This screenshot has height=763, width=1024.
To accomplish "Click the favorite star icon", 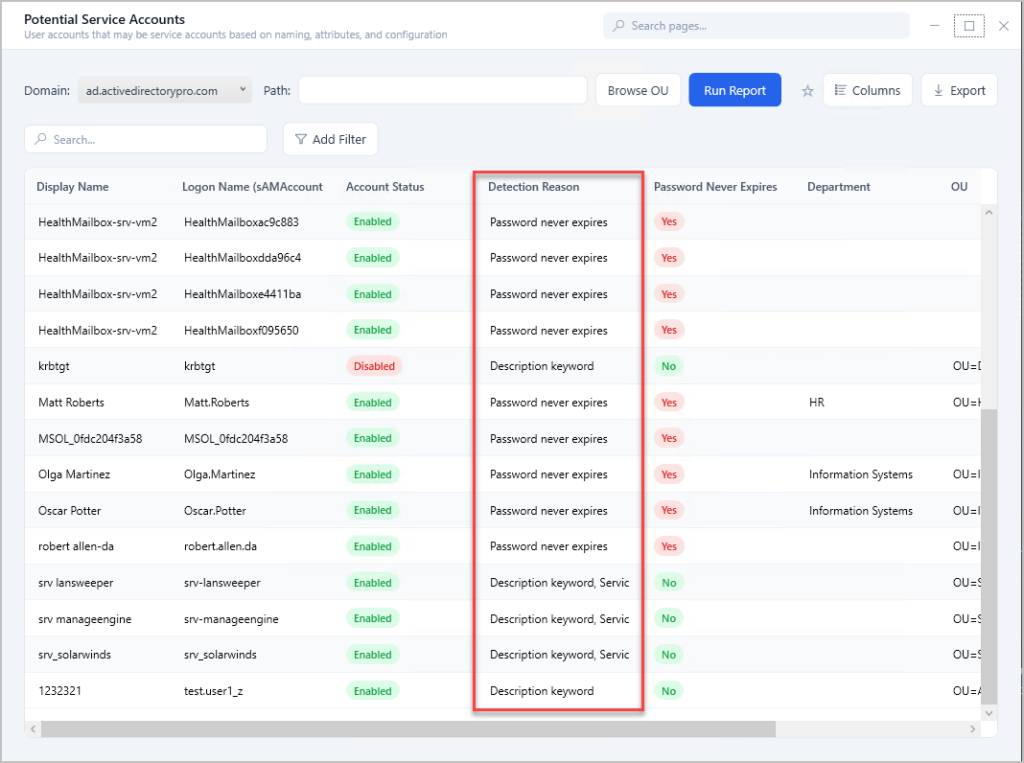I will coord(807,91).
